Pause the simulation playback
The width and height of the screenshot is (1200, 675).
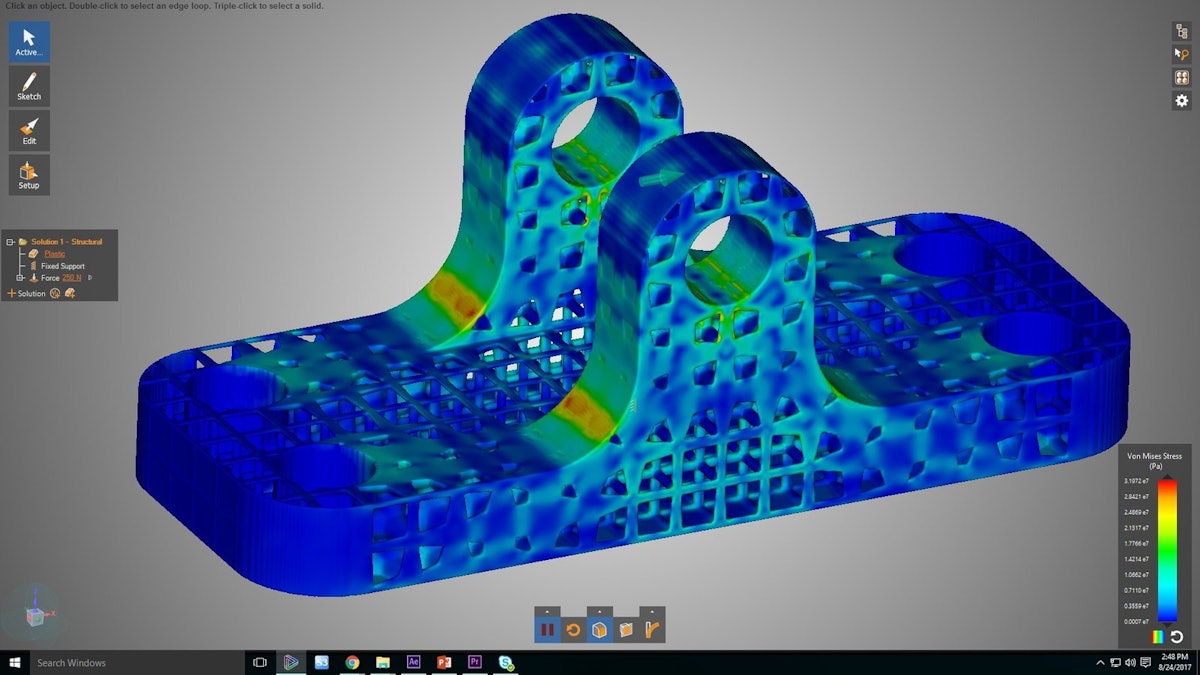[x=547, y=630]
